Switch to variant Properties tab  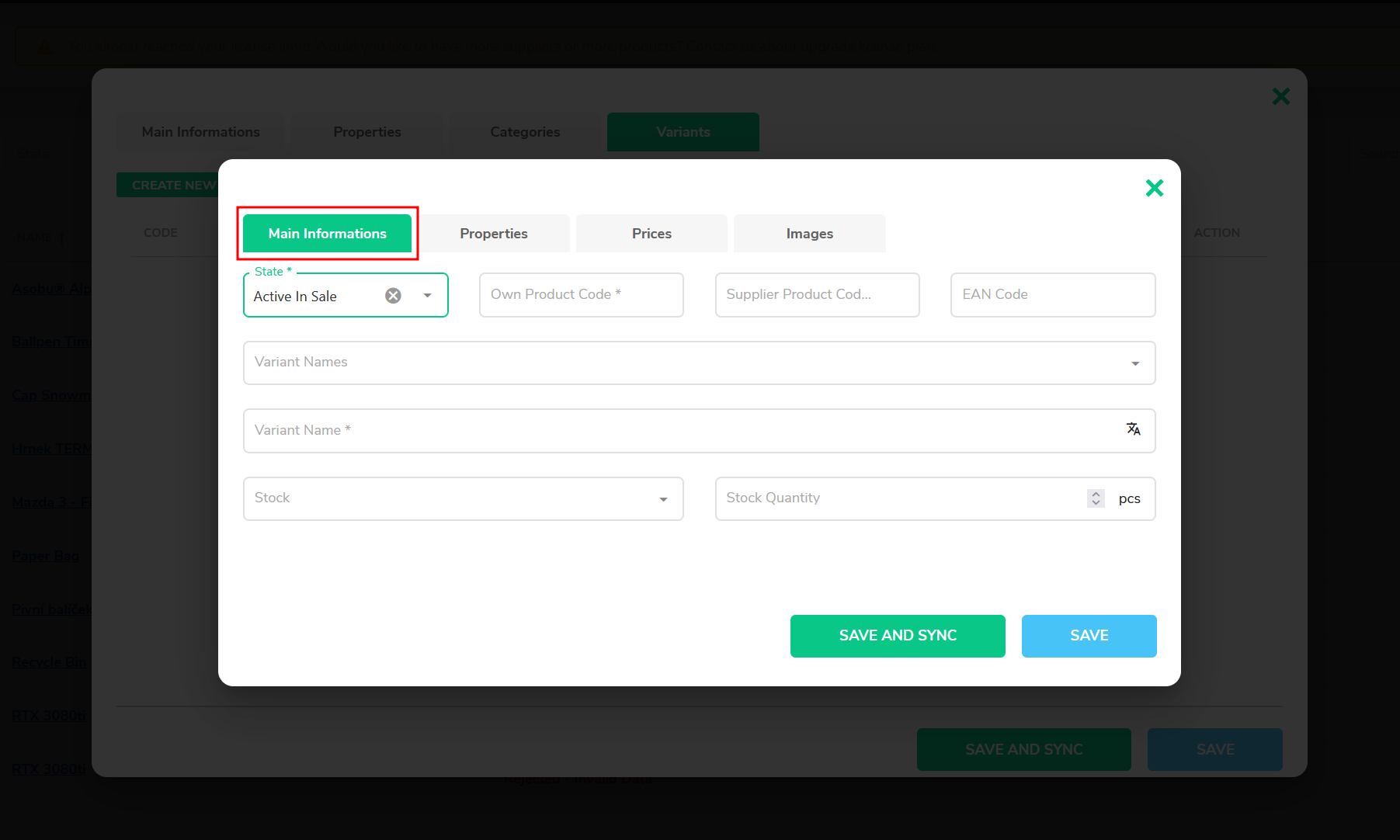tap(494, 234)
